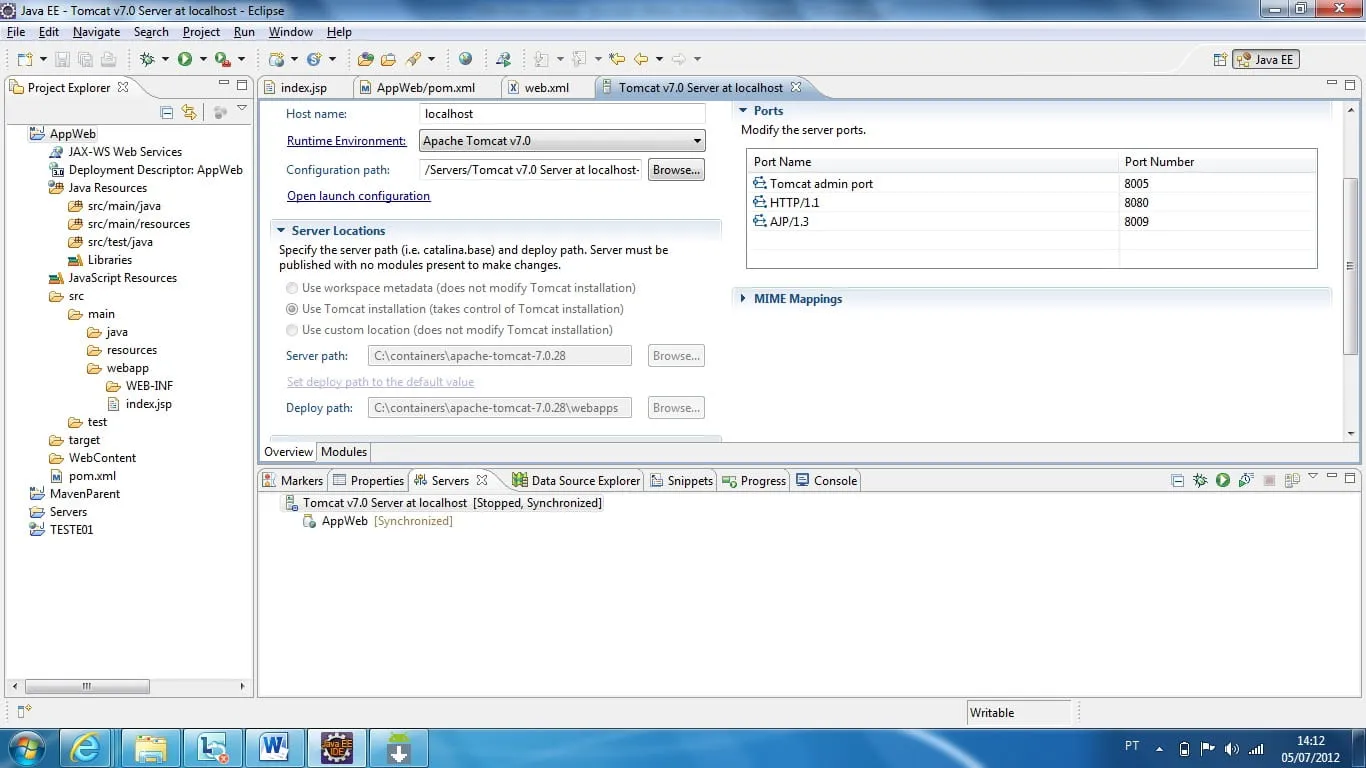Select pom.xml in Project Explorer
Screen dimensions: 1366x768
[92, 476]
